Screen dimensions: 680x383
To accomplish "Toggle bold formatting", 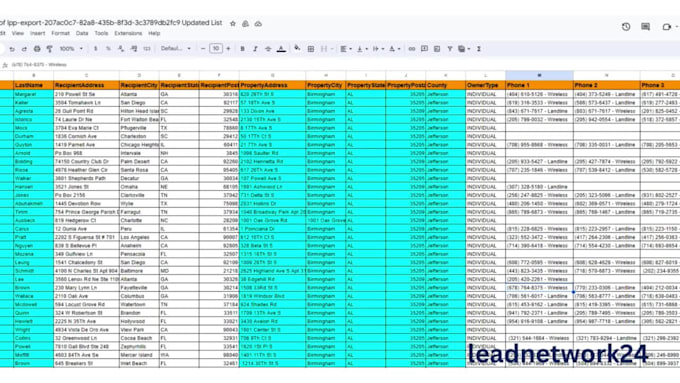I will coord(242,49).
